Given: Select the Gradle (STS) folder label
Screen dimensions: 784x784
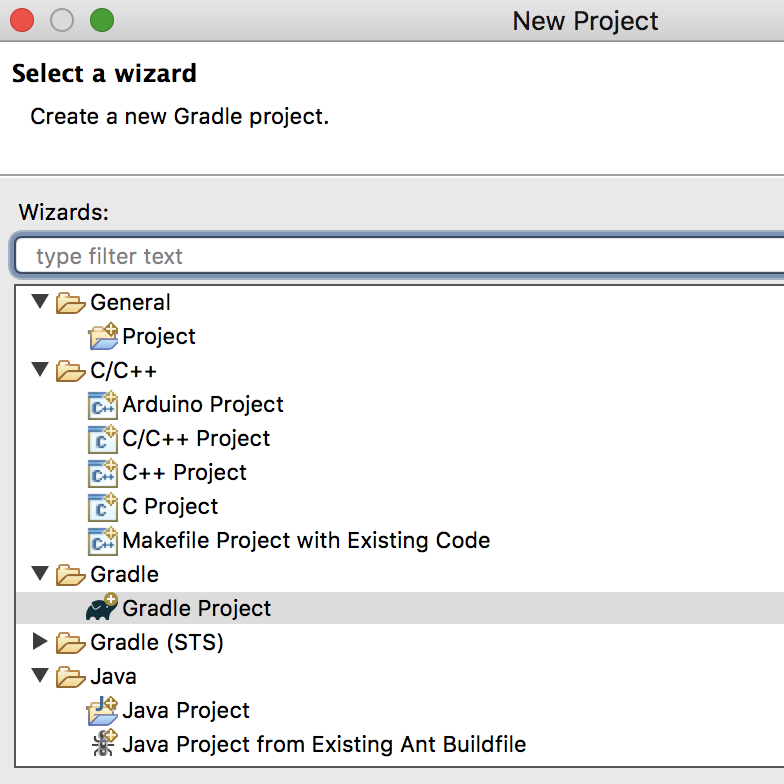Looking at the screenshot, I should coord(156,642).
